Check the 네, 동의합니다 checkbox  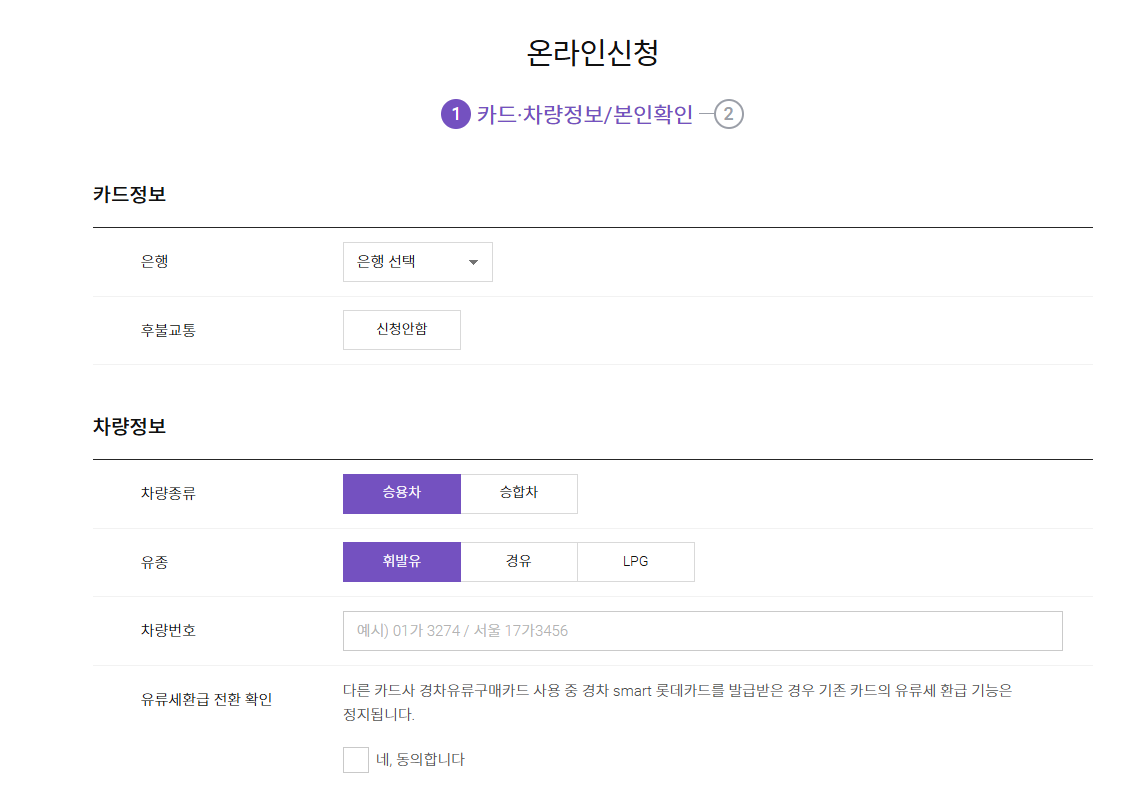[x=355, y=760]
